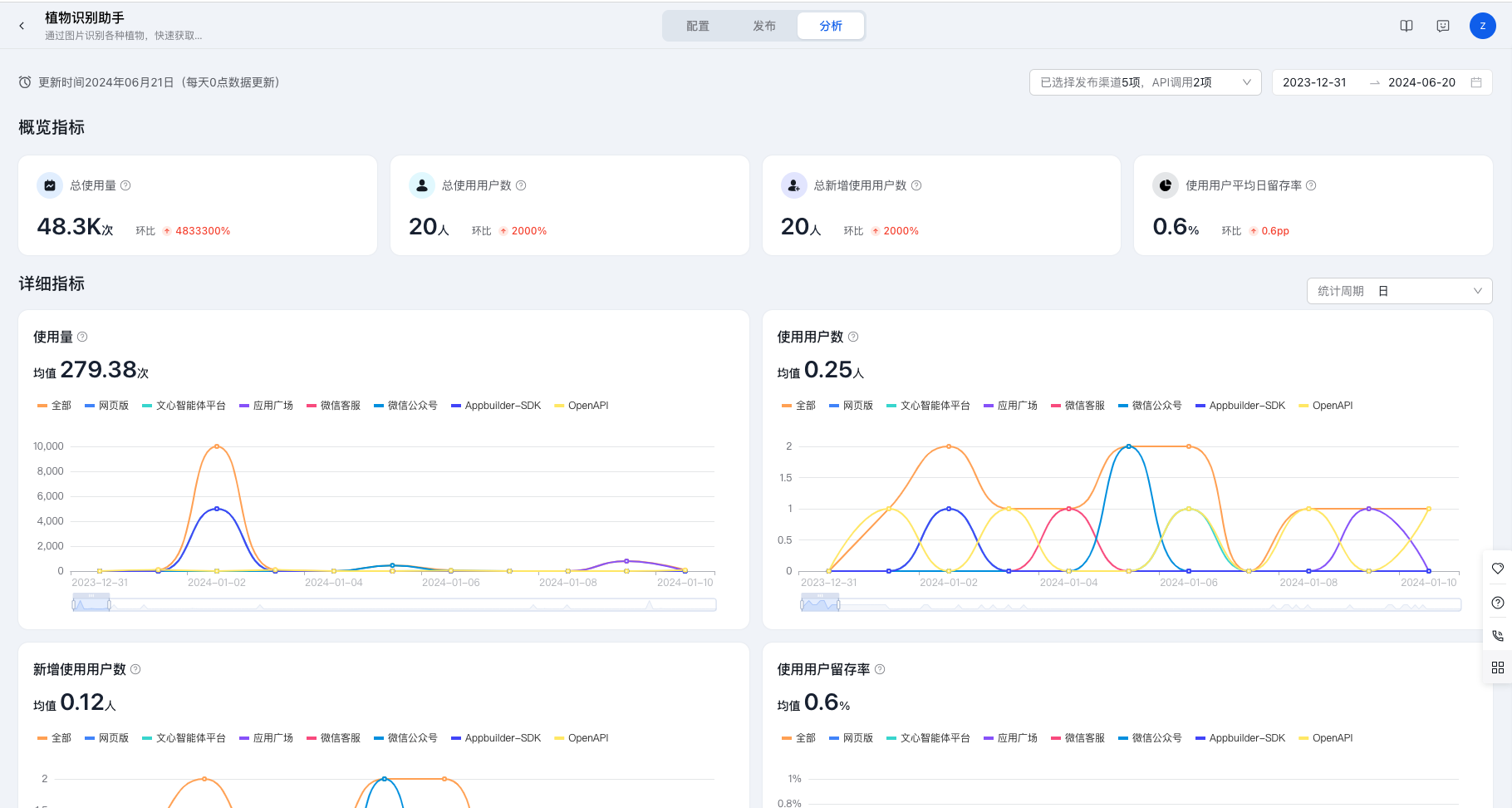Viewport: 1512px width, 808px height.
Task: Toggle 文心智能体平台 in 使用量 chart legend
Action: coord(184,406)
